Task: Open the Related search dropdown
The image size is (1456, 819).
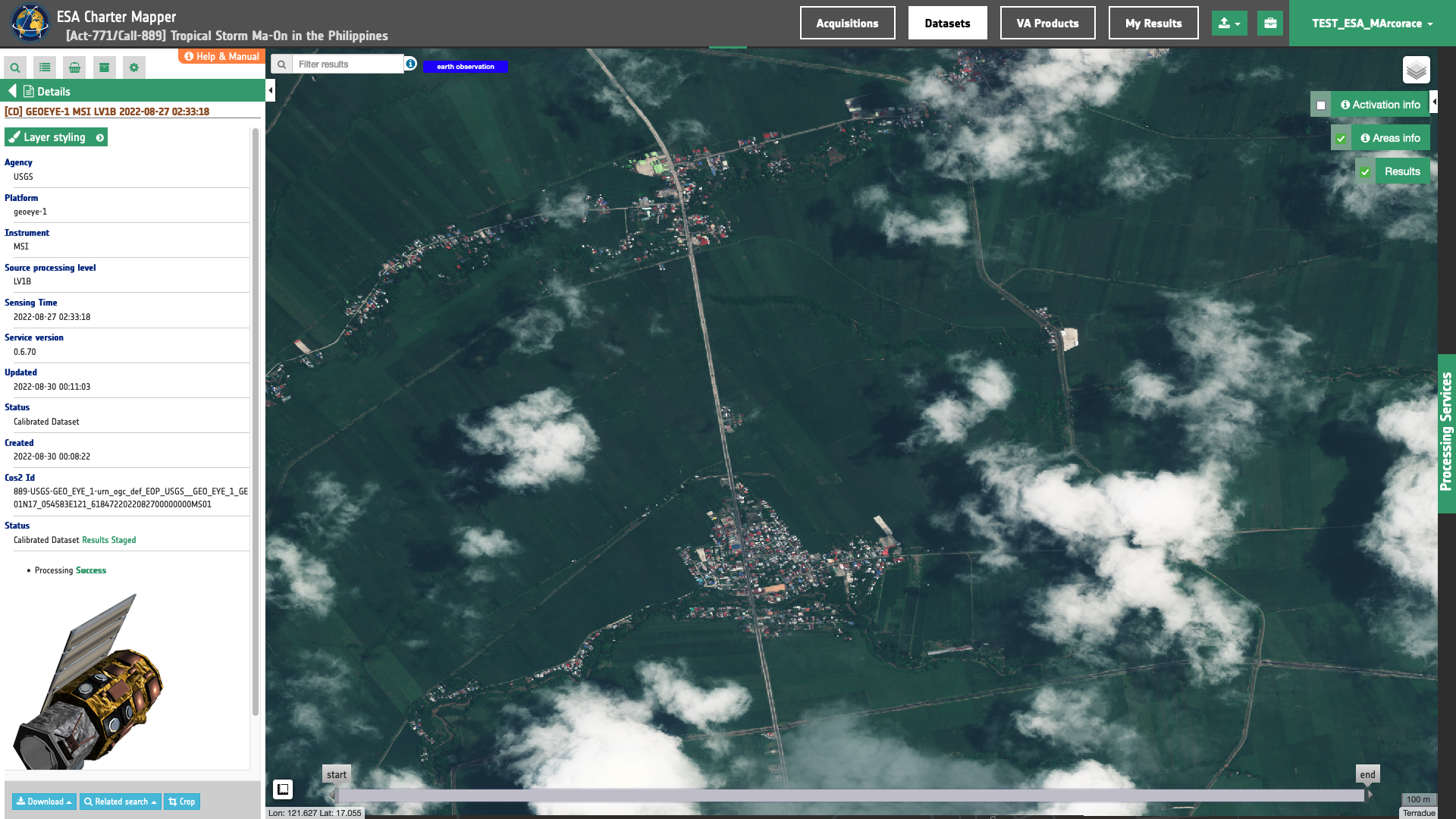Action: click(x=121, y=802)
